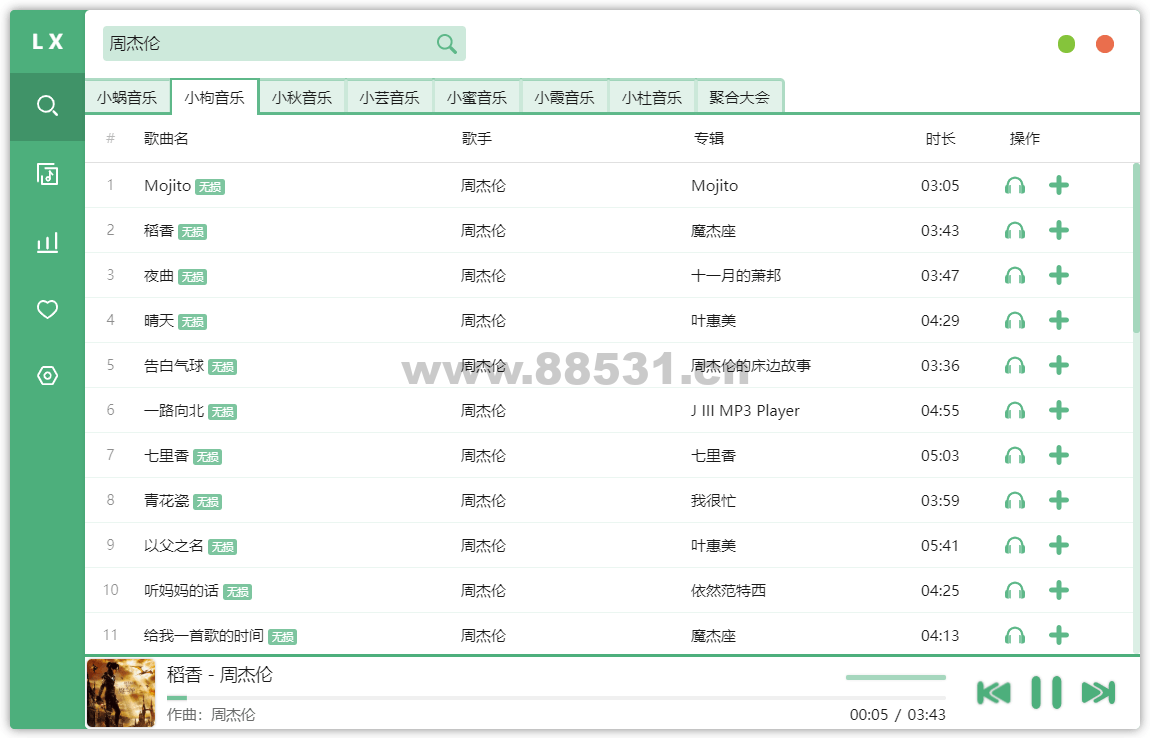This screenshot has width=1150, height=738.
Task: Add 夜曲 with plus icon
Action: tap(1058, 275)
